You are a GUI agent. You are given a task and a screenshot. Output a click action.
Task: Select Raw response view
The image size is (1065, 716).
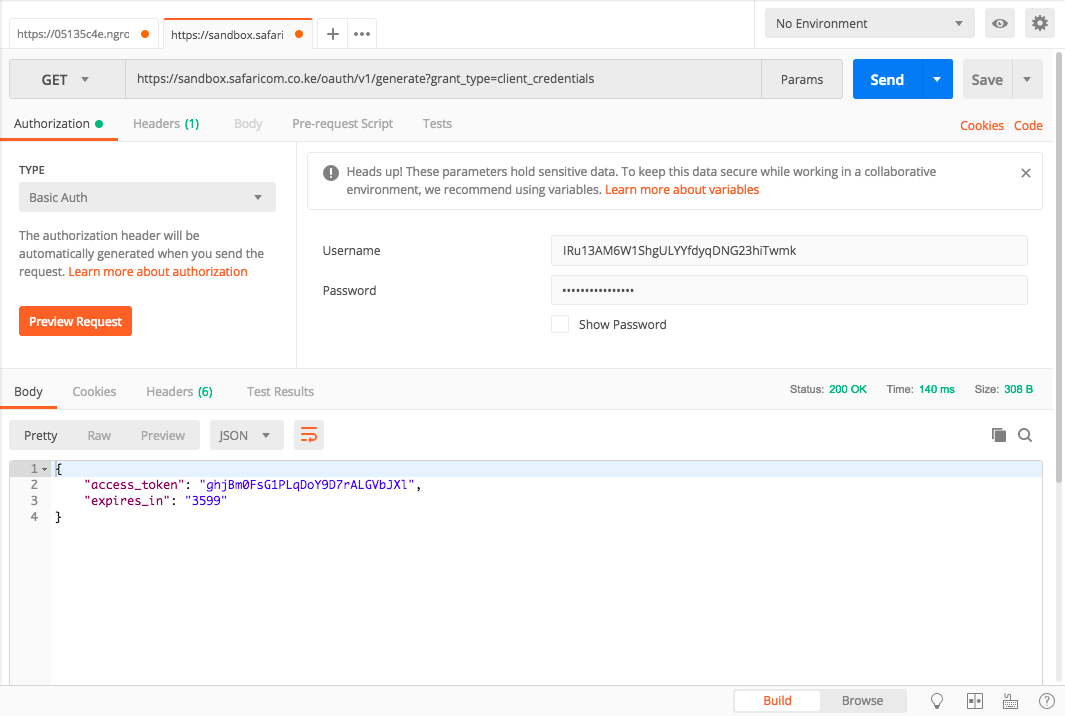(x=99, y=435)
